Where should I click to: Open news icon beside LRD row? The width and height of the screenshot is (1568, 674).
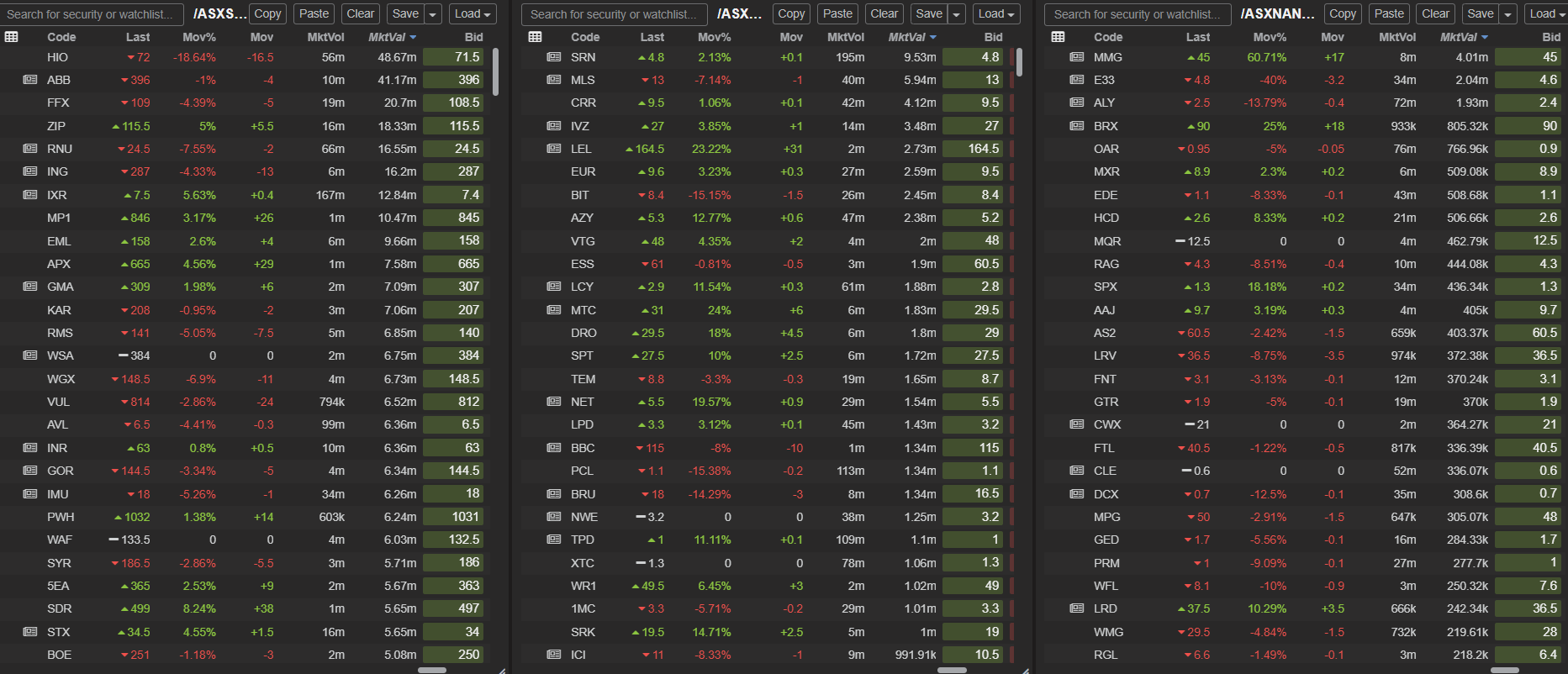[x=1077, y=608]
